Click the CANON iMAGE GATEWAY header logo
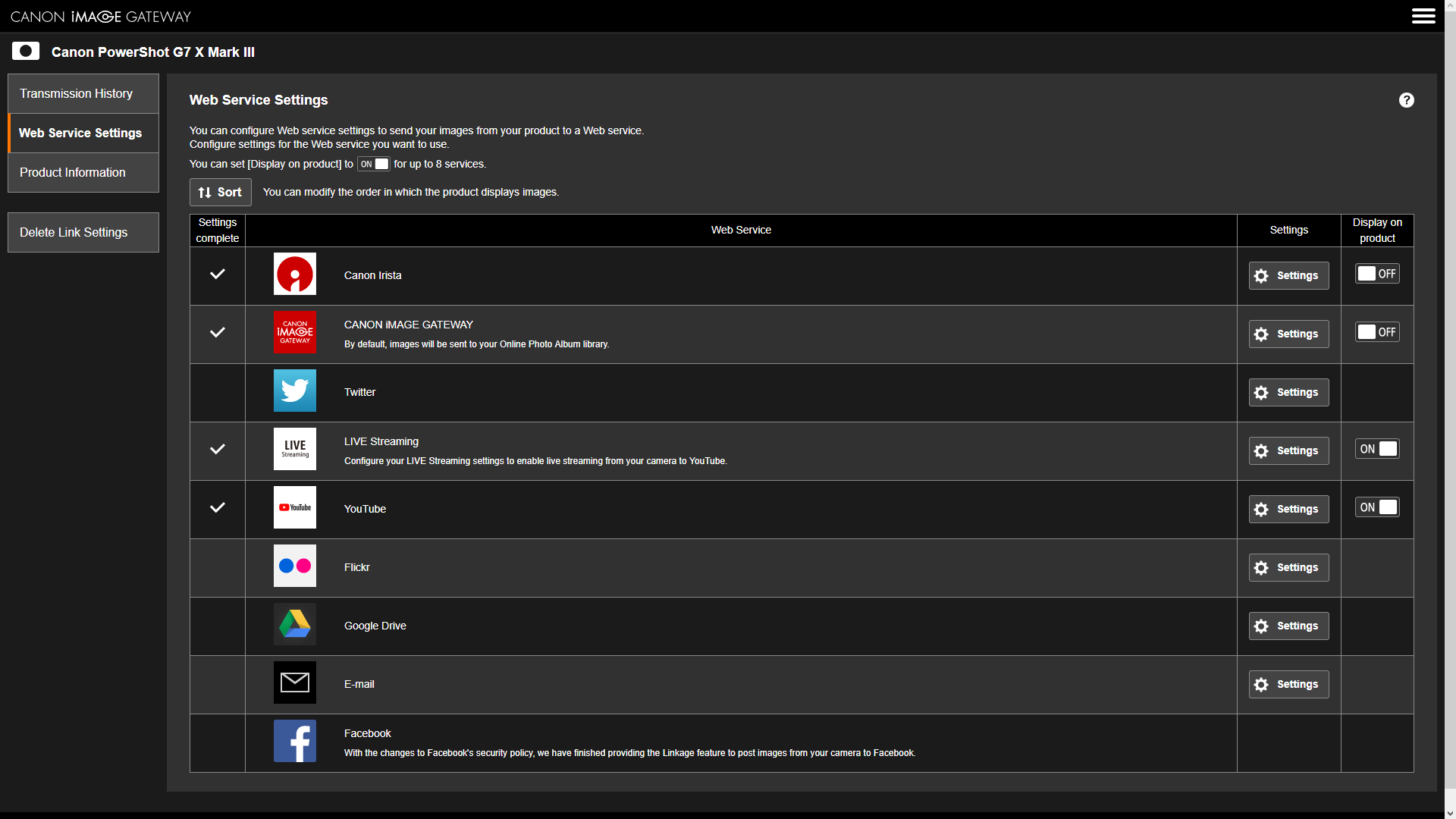Screen dimensions: 1456x819 (101, 16)
